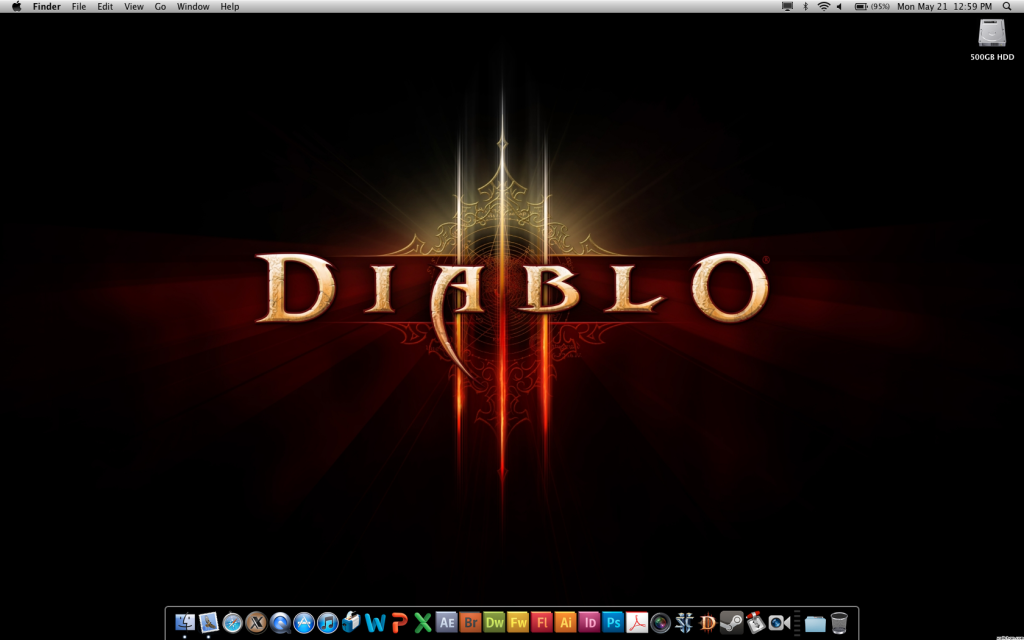Open the Finder application menu
This screenshot has height=640, width=1024.
46,7
